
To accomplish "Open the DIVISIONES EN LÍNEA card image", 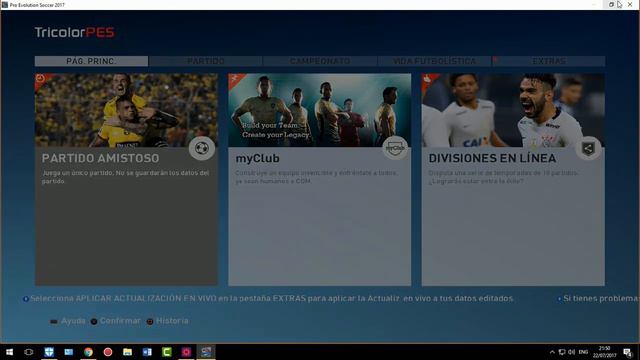I will [x=513, y=110].
